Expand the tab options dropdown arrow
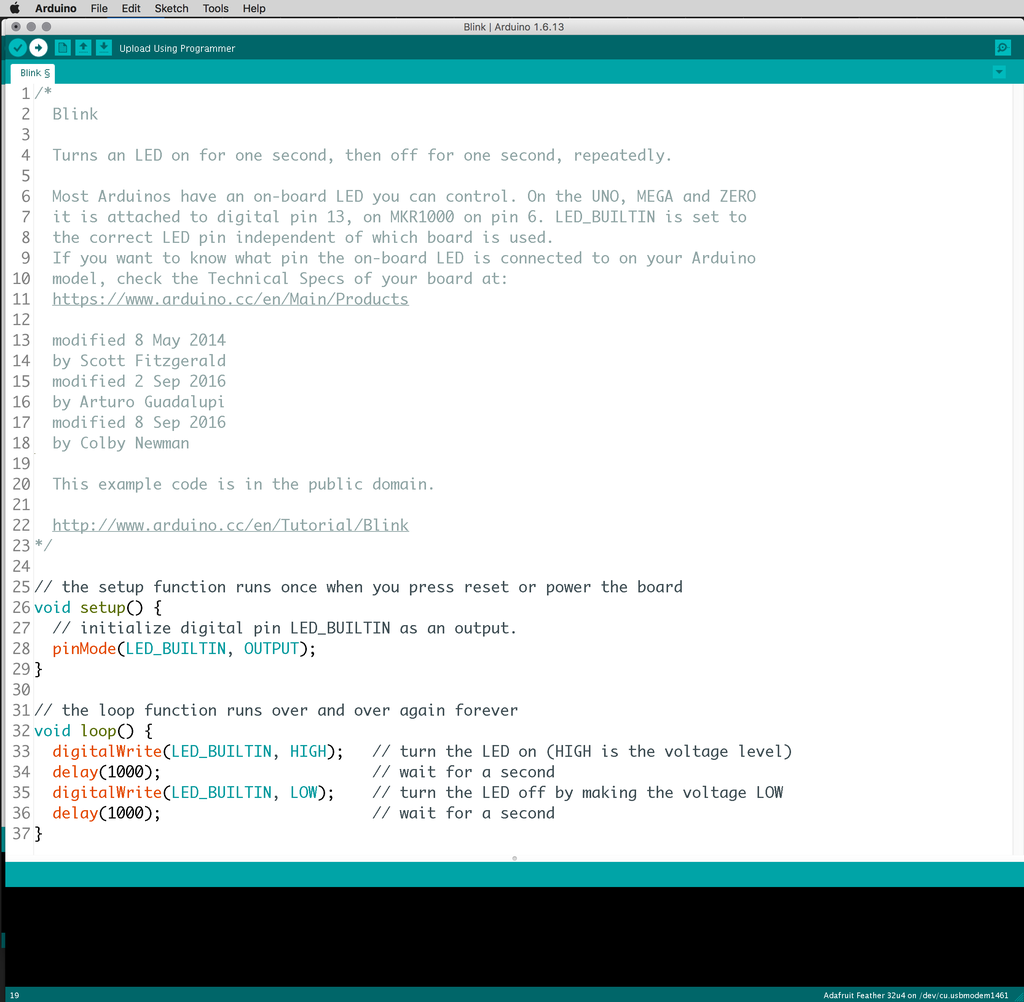 tap(999, 73)
